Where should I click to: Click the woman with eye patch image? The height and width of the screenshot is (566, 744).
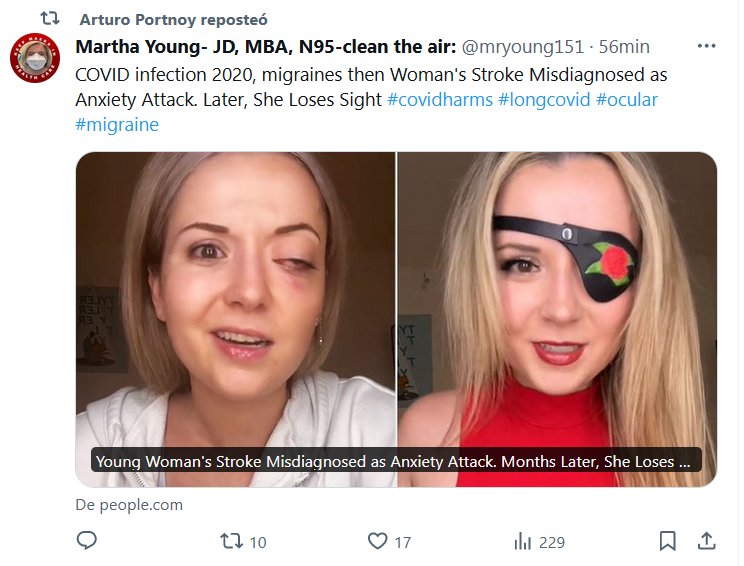[557, 300]
